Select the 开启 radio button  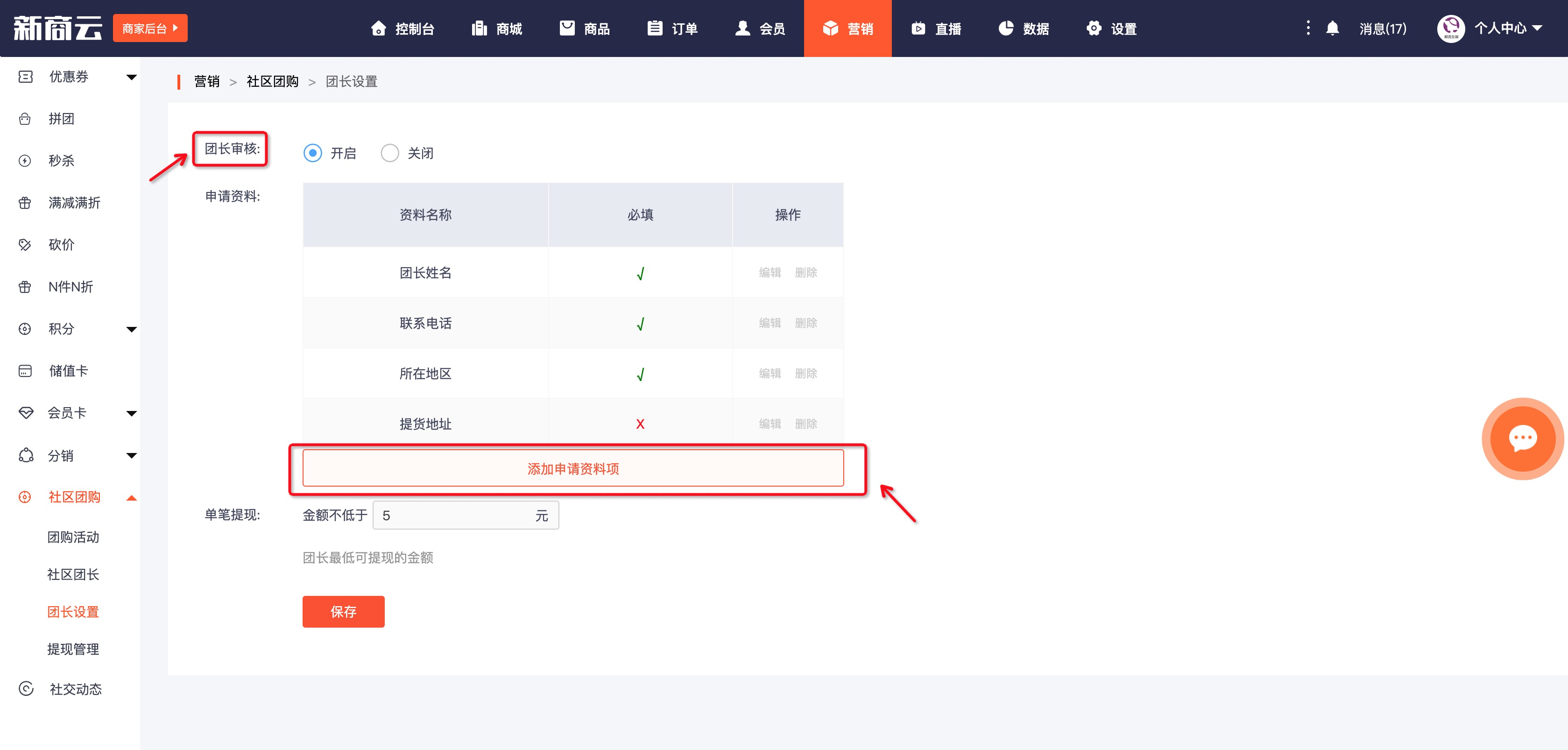pyautogui.click(x=313, y=153)
